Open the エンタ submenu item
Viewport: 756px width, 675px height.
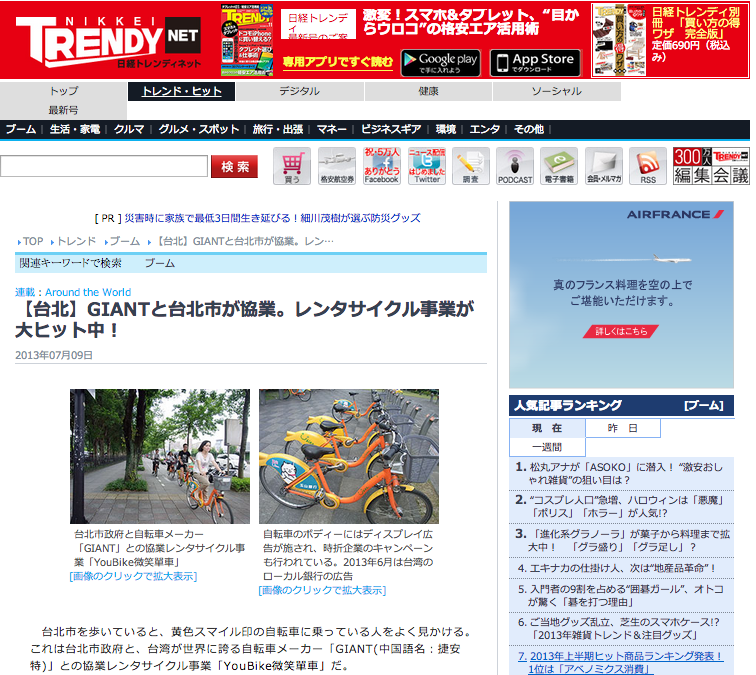click(x=485, y=129)
